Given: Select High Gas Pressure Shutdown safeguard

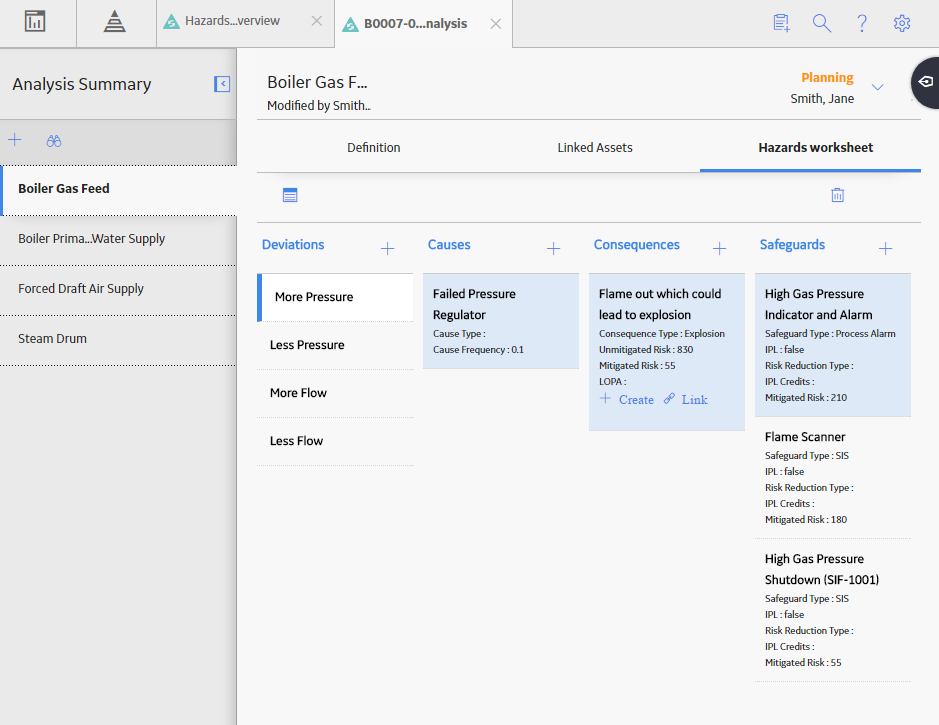Looking at the screenshot, I should pyautogui.click(x=833, y=610).
